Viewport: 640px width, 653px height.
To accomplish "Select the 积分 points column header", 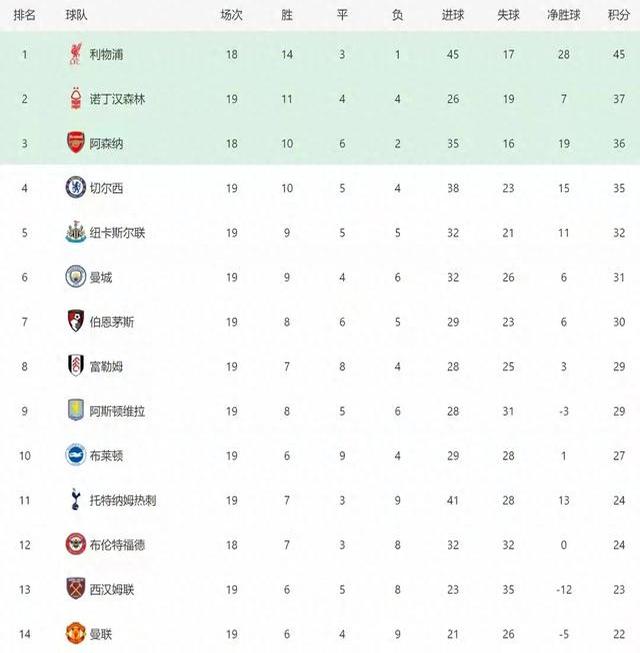I will coord(618,15).
